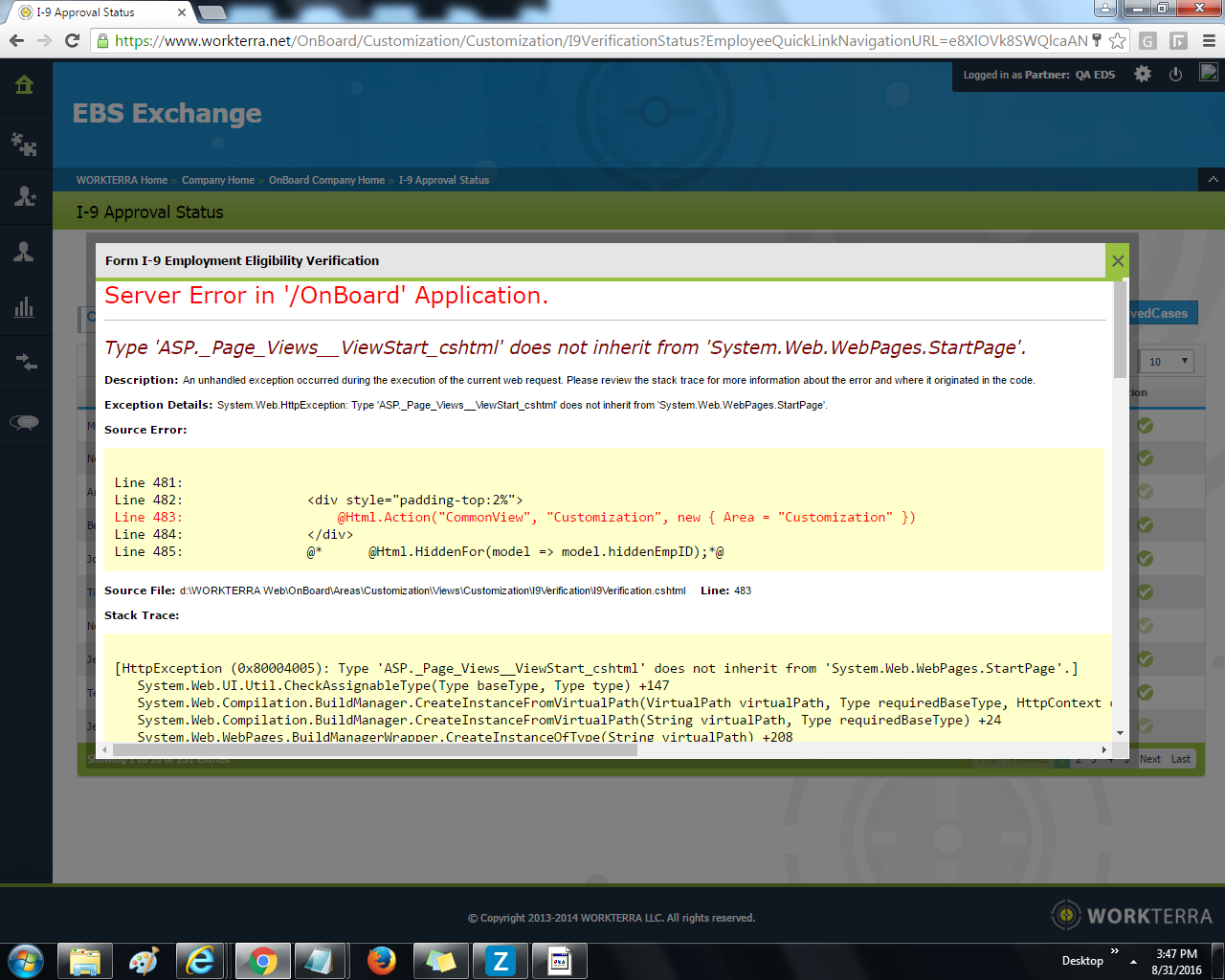
Task: Click the home icon in left sidebar
Action: [25, 85]
